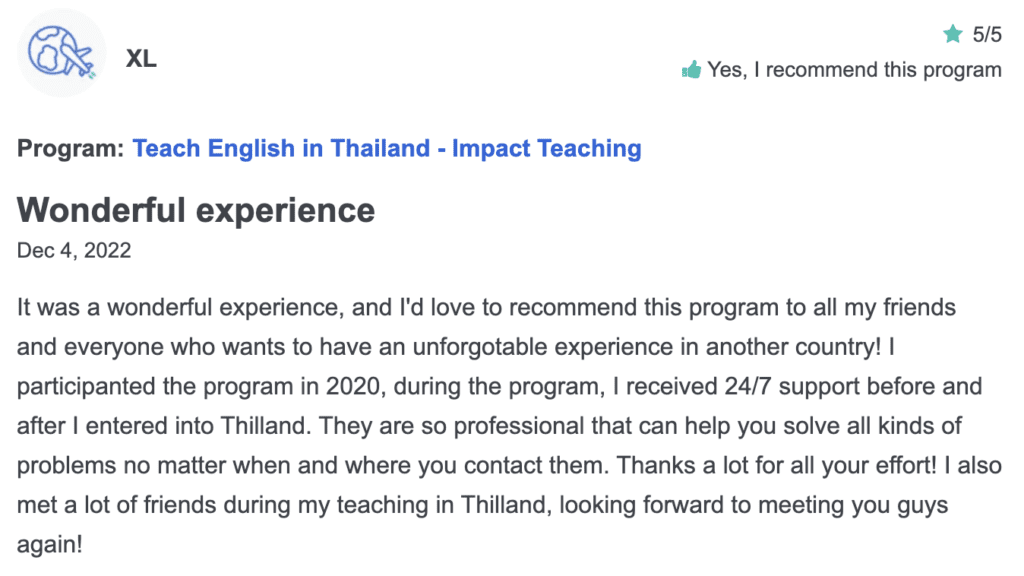
Task: Click the word "unforgotable" in the review
Action: point(480,347)
